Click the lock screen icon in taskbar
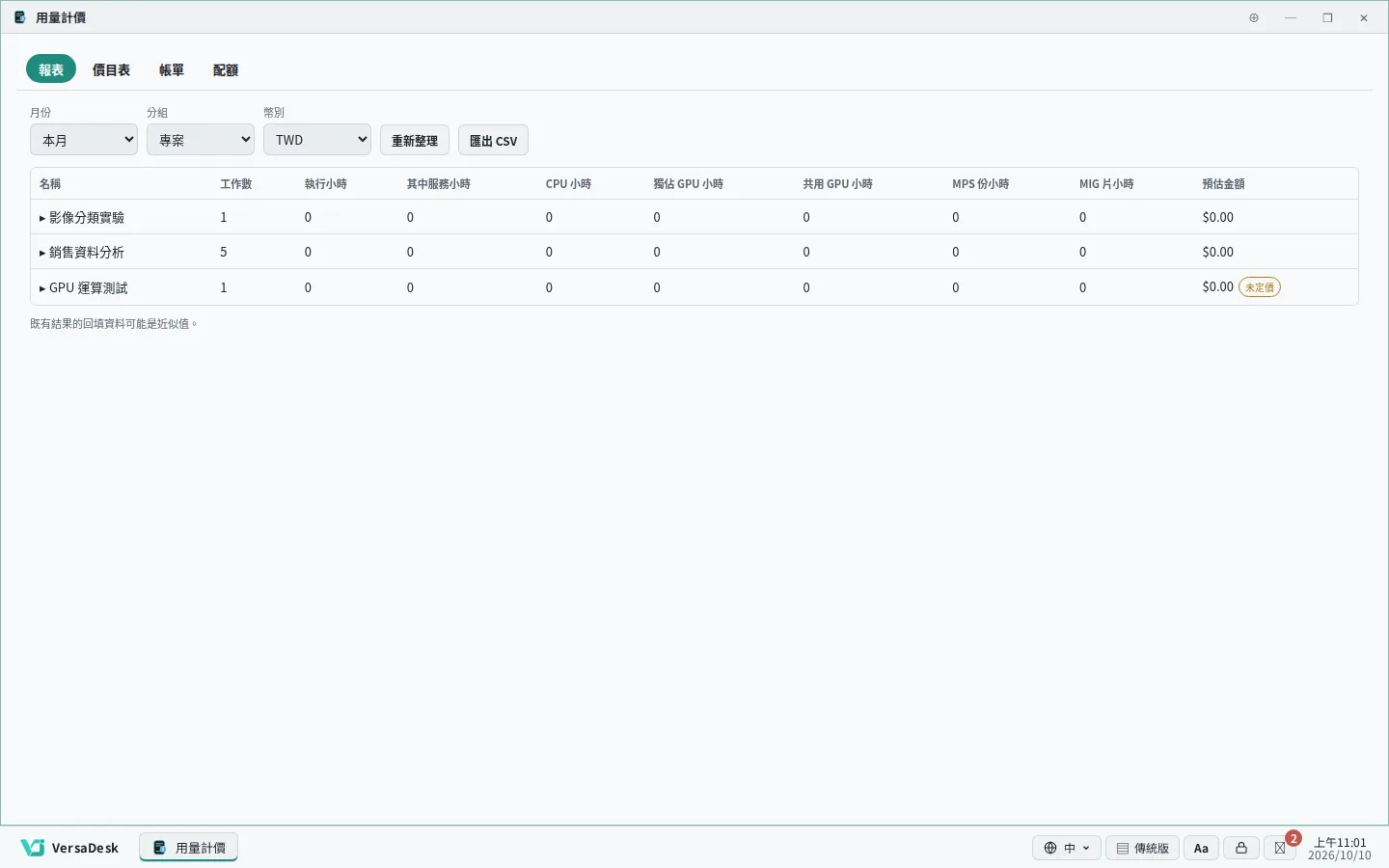1389x868 pixels. (1241, 848)
